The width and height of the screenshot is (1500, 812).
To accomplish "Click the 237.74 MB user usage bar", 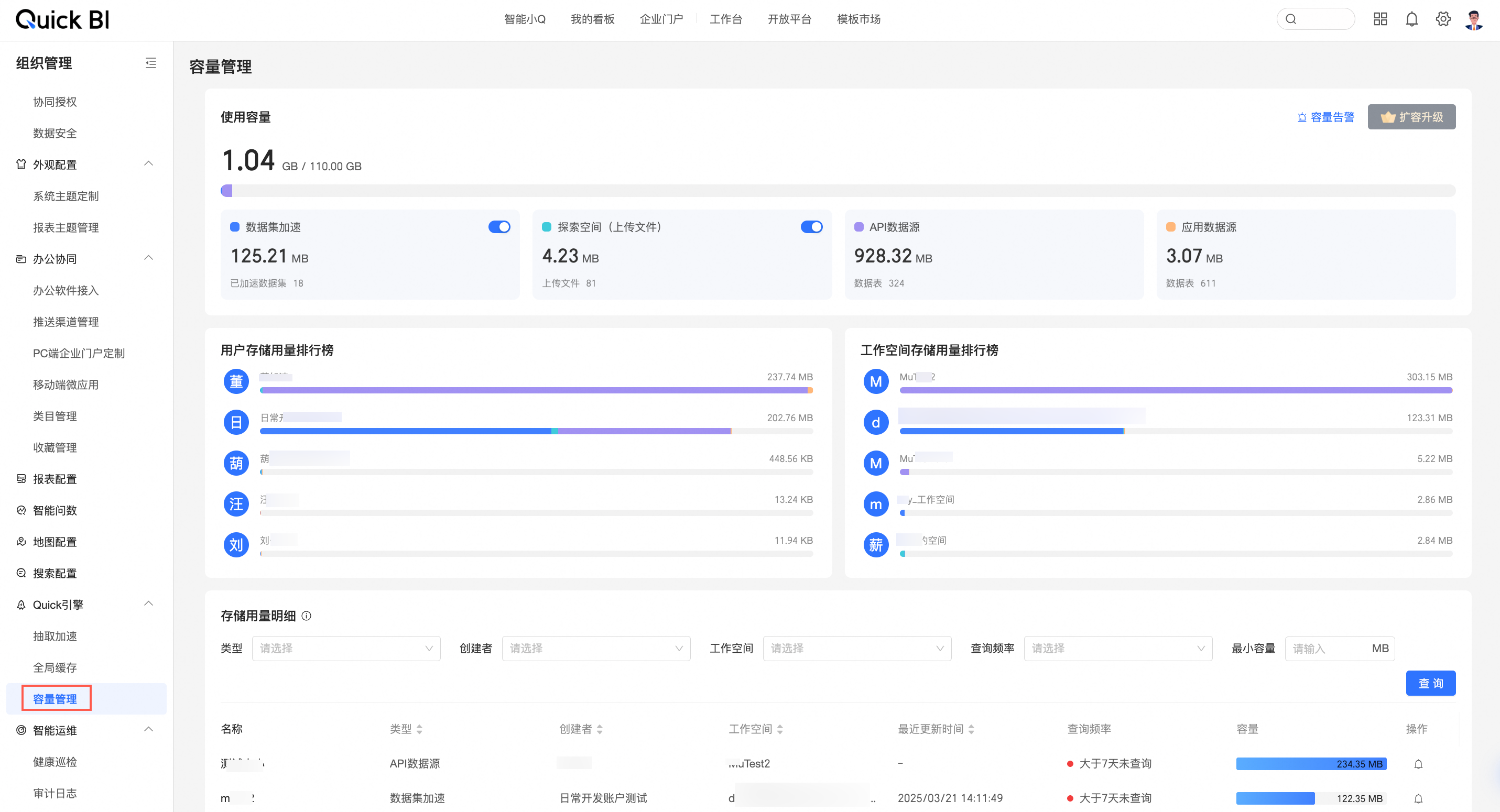I will click(x=536, y=391).
